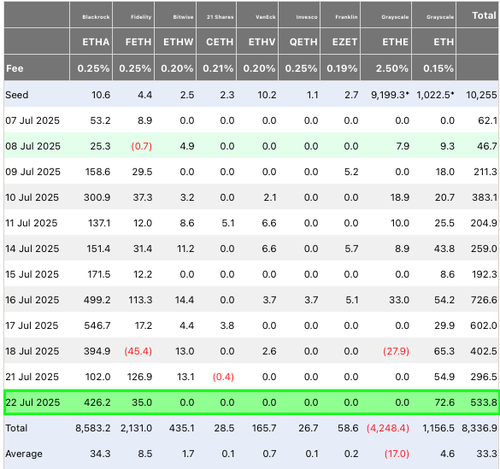Click the 14 Jul 2025 date label
Viewport: 500px width, 469px height.
point(32,249)
